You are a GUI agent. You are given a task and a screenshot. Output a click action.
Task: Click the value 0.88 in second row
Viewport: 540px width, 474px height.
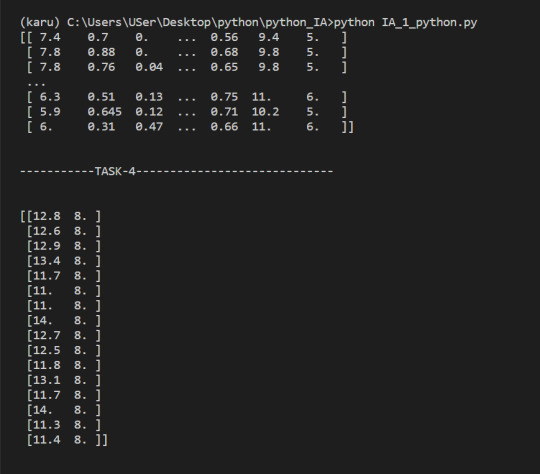[101, 52]
